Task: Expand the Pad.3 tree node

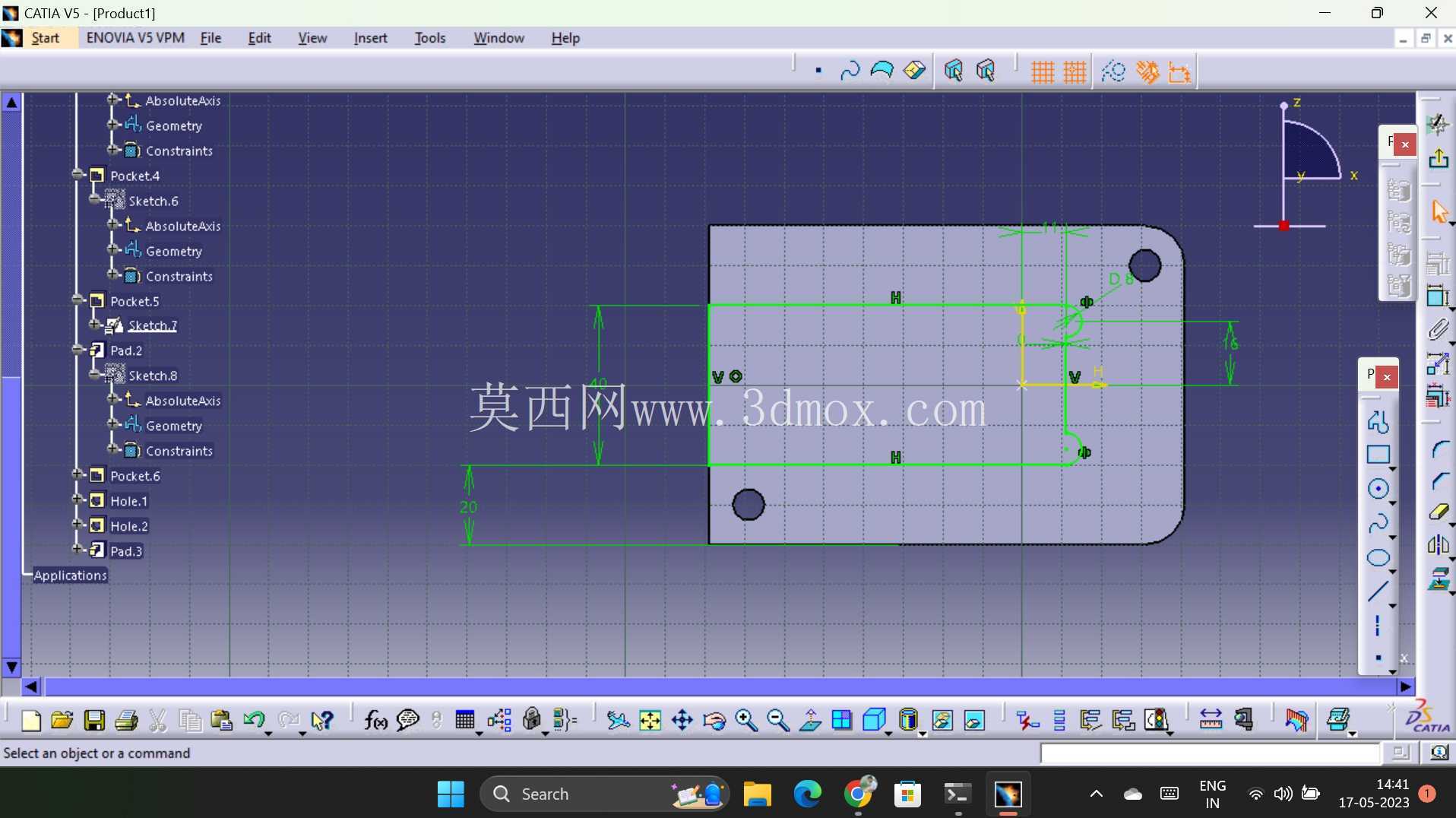Action: coord(78,549)
